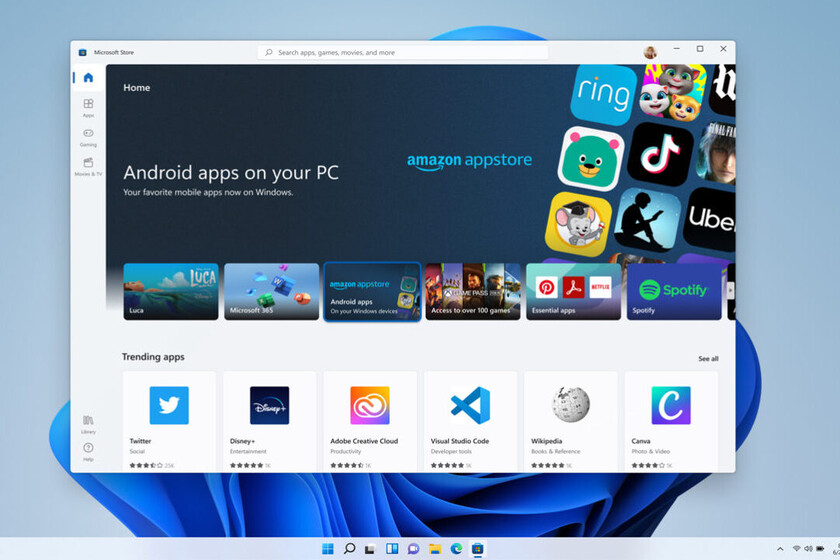Open the TikTok app icon in the banner
This screenshot has height=560, width=840.
[660, 154]
